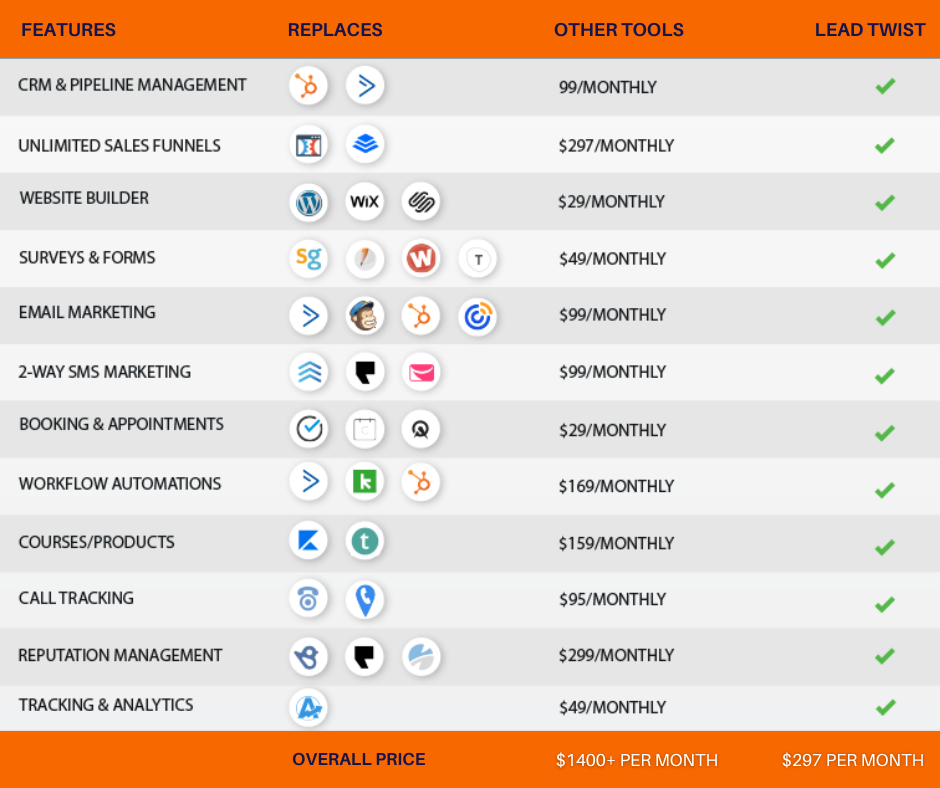Click the Squarespace logo icon
940x788 pixels.
pos(421,202)
